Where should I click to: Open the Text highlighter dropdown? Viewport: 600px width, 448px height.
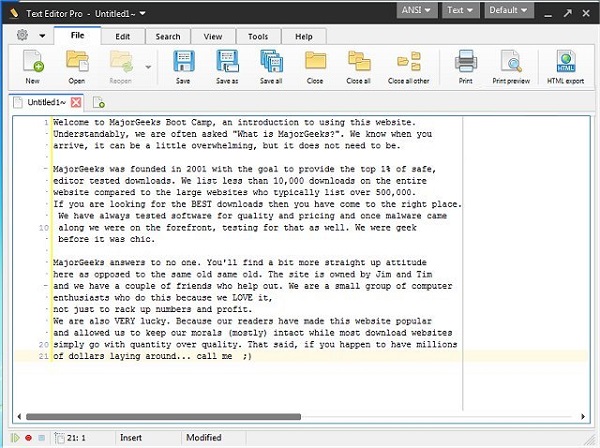pyautogui.click(x=460, y=10)
